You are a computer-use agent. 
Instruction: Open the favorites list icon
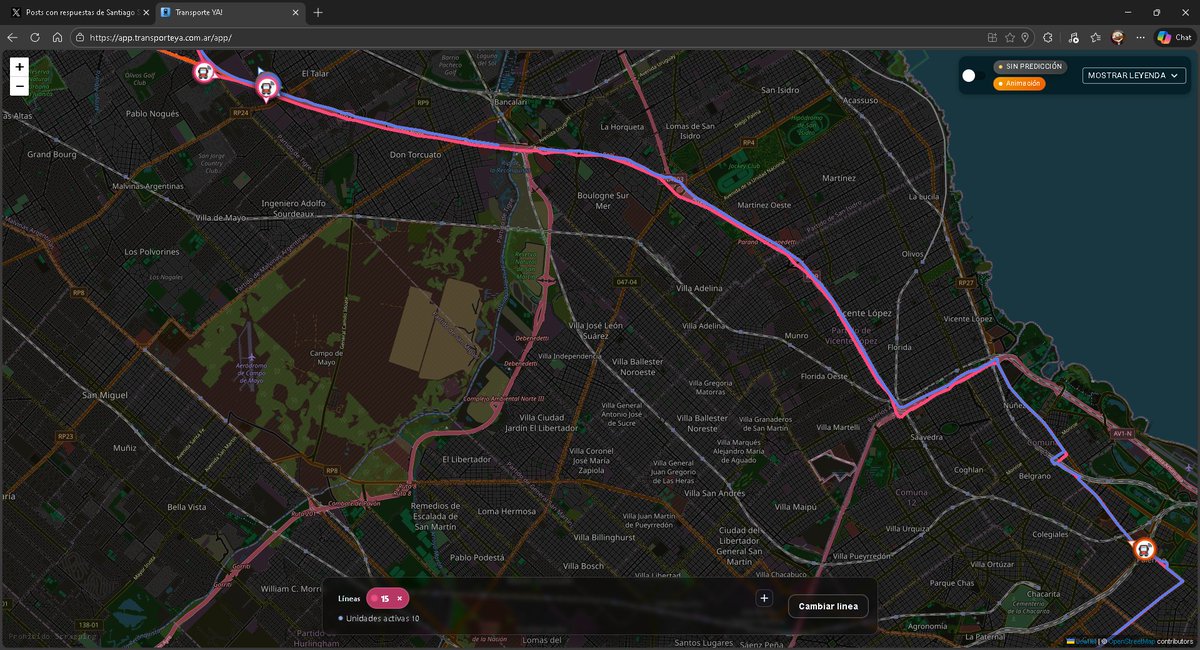click(x=1097, y=37)
